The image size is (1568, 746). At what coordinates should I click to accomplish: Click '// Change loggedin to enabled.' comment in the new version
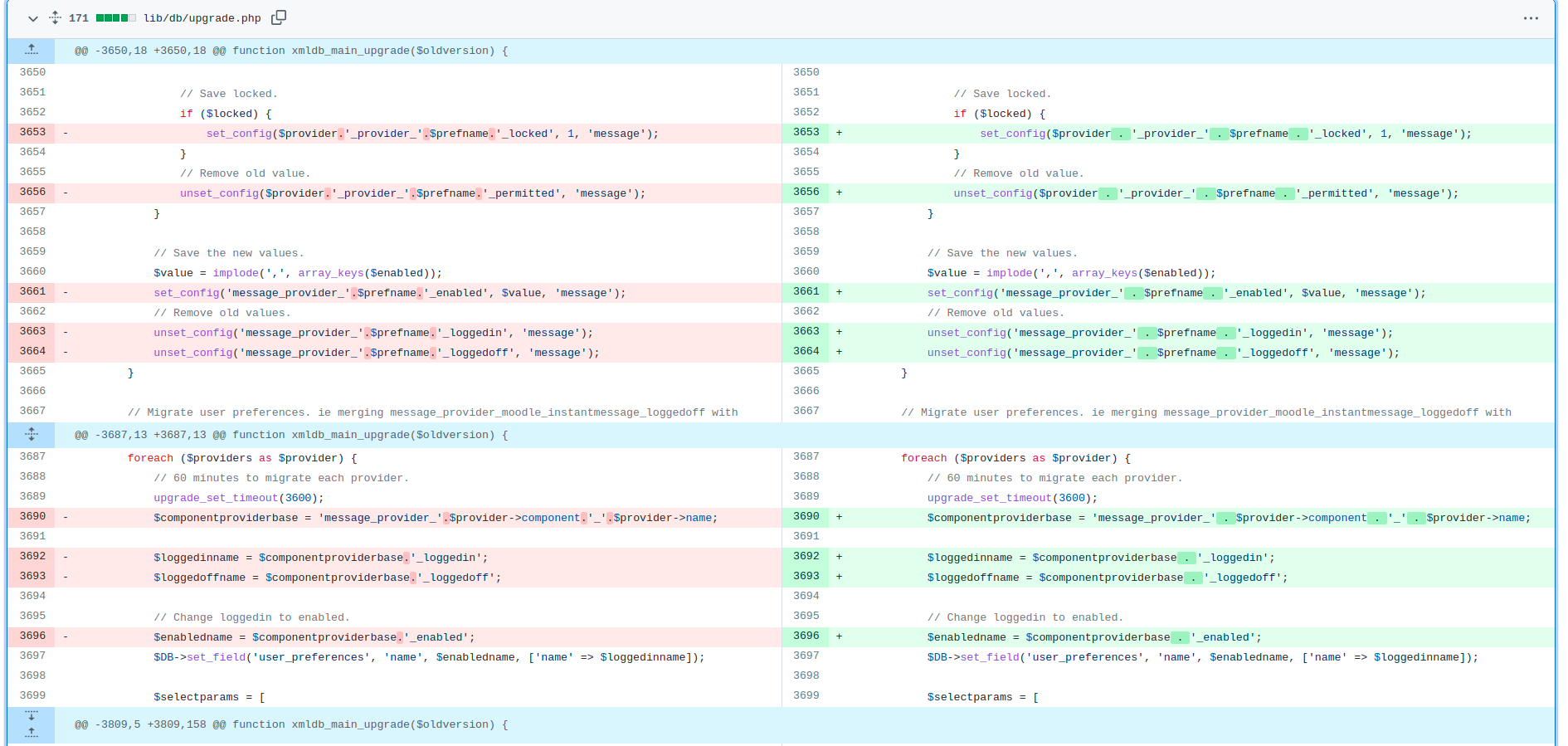coord(1025,617)
